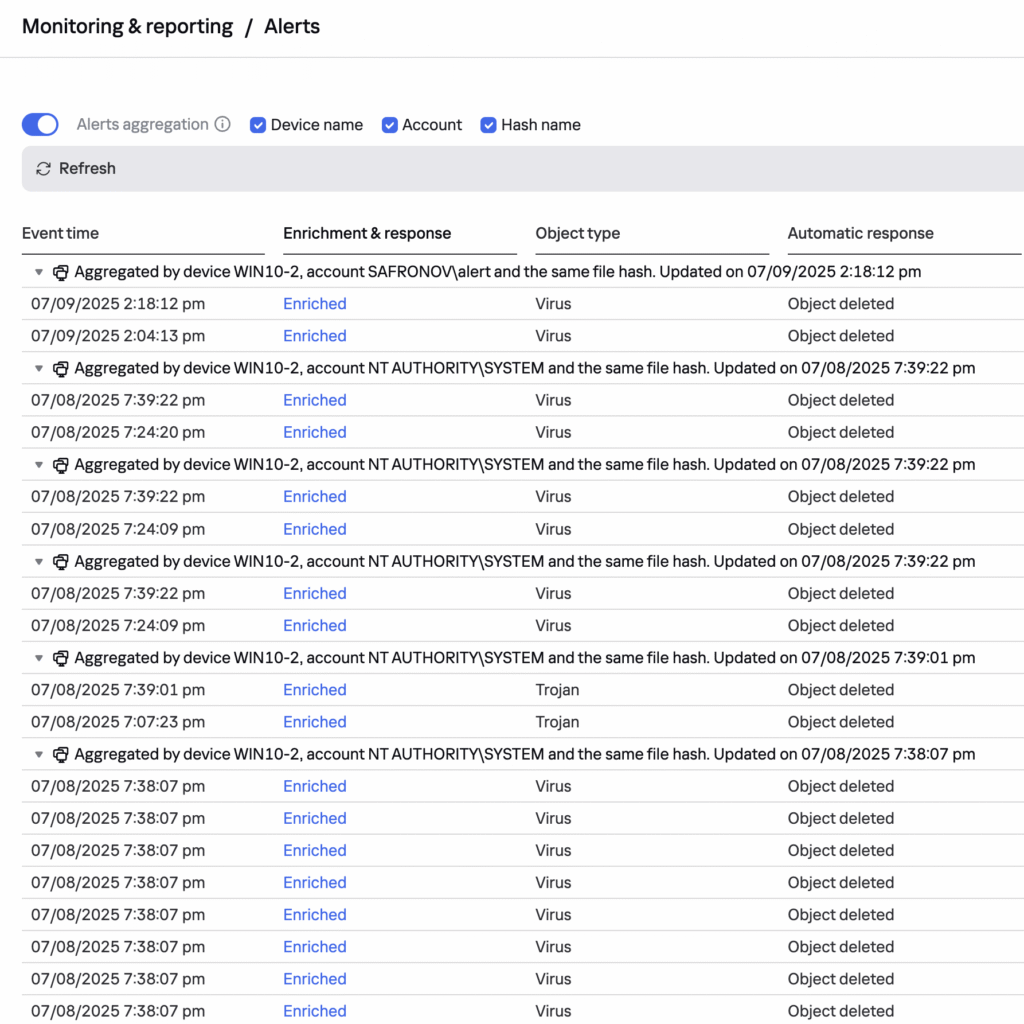1024x1024 pixels.
Task: Open the Enriched link for 07/09/2025 2:04:13 pm
Action: (x=314, y=336)
